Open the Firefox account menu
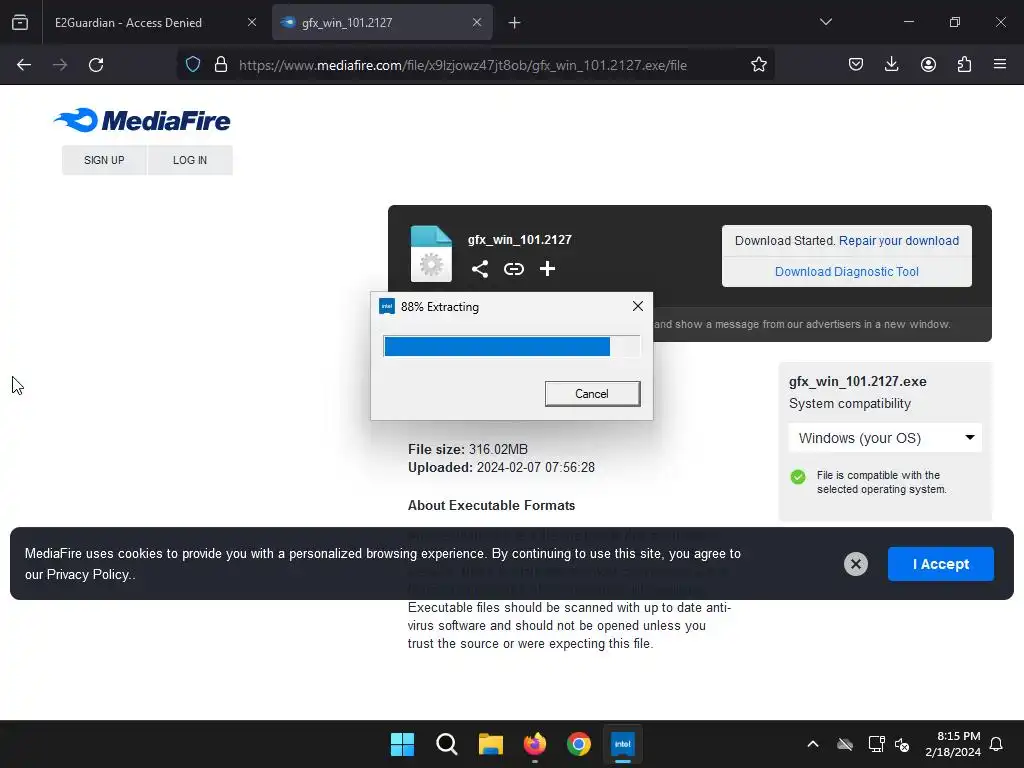The width and height of the screenshot is (1024, 768). (928, 65)
